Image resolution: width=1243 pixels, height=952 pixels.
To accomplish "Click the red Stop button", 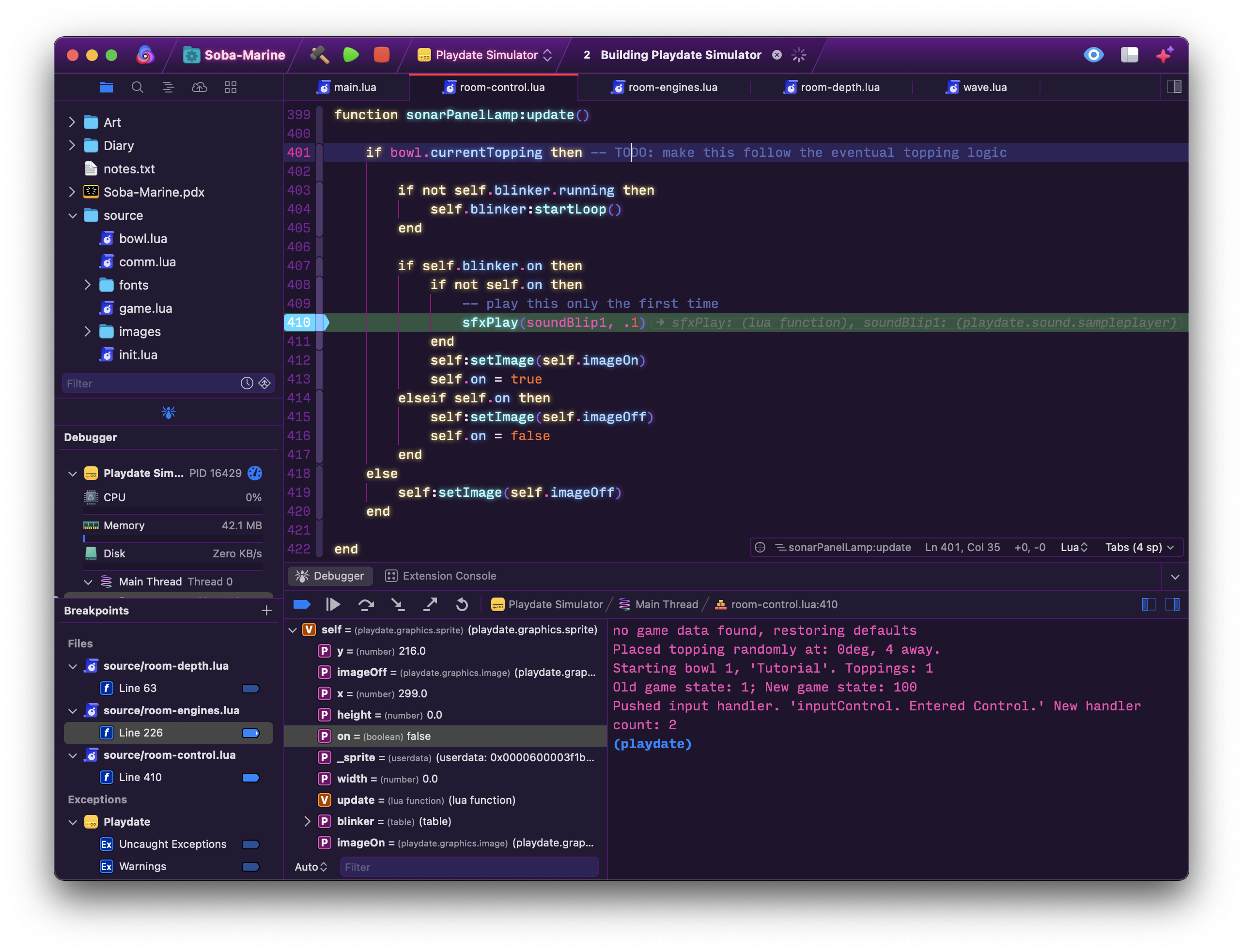I will click(x=381, y=55).
